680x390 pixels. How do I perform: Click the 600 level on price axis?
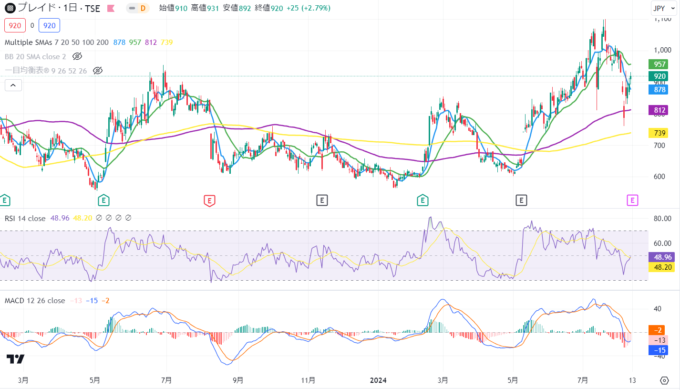(659, 177)
